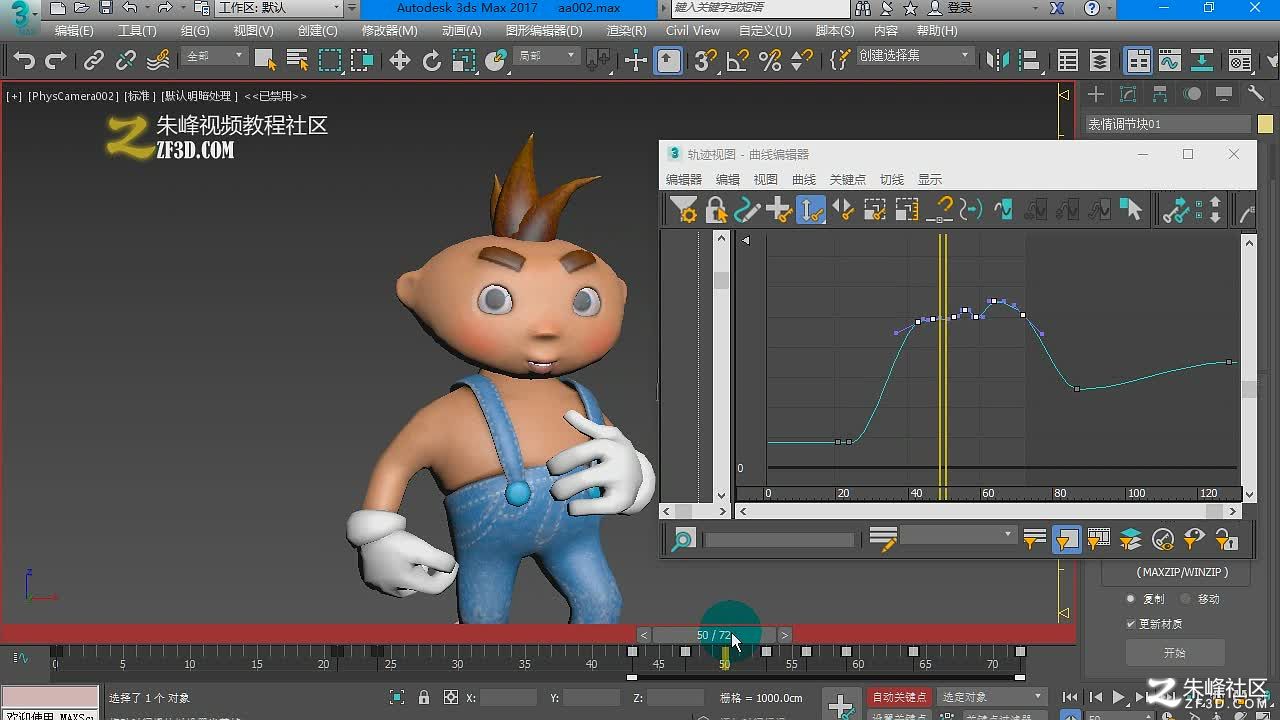The height and width of the screenshot is (720, 1280).
Task: Open the 全部 selection filter dropdown
Action: [215, 57]
